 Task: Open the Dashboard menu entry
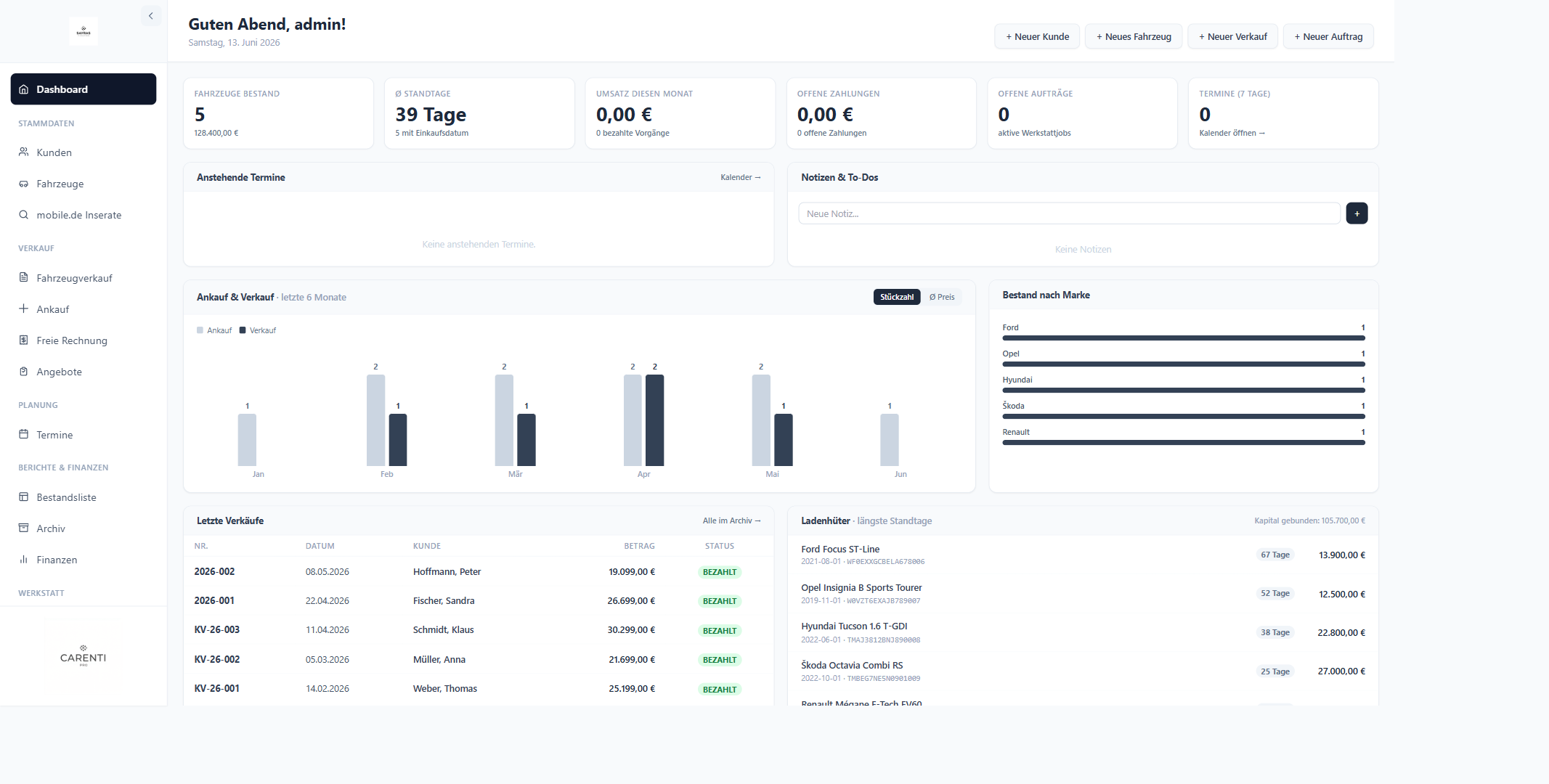click(84, 89)
